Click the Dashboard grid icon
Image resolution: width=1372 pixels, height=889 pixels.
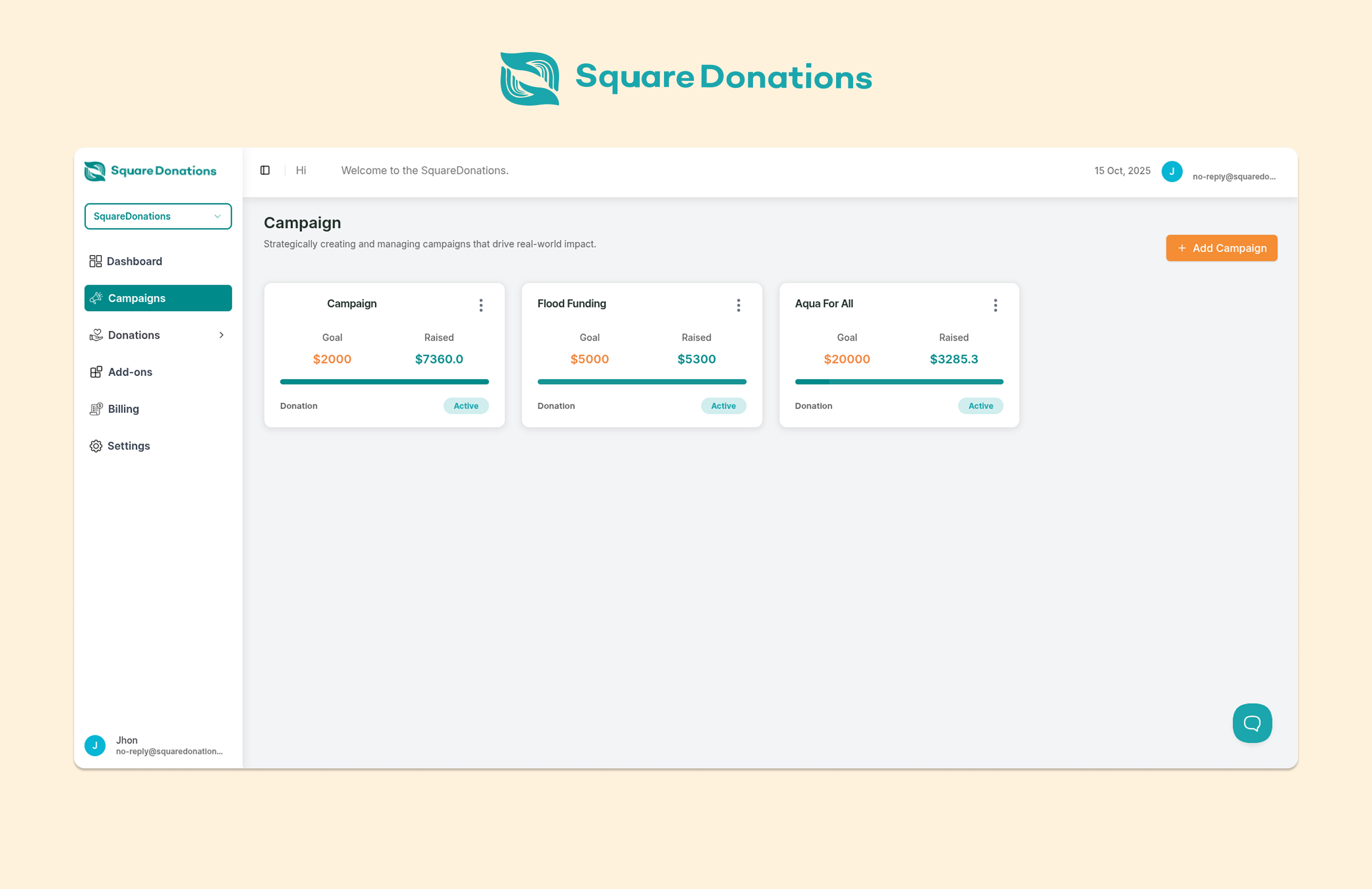[95, 261]
